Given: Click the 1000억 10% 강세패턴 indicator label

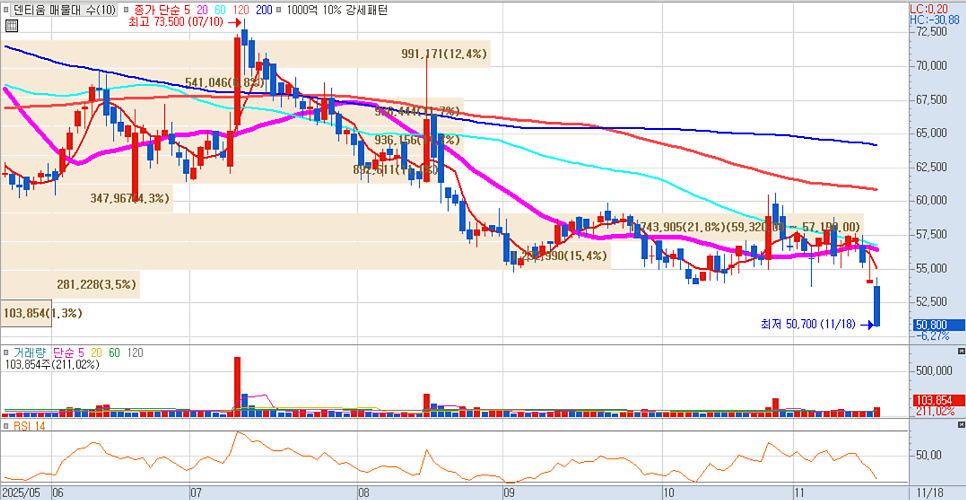Looking at the screenshot, I should point(336,10).
